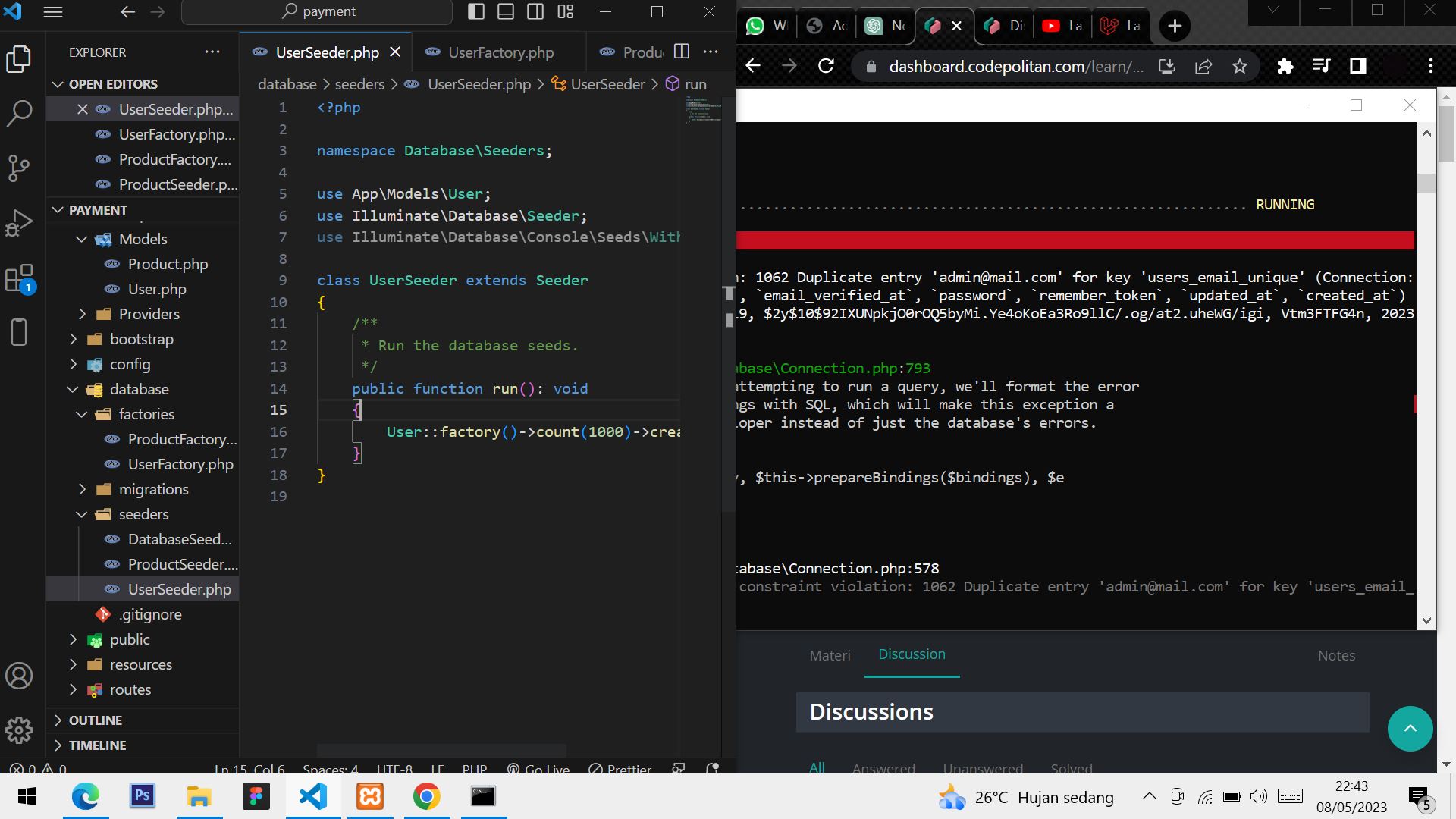Click the split editor right icon
The height and width of the screenshot is (819, 1456).
[x=682, y=52]
